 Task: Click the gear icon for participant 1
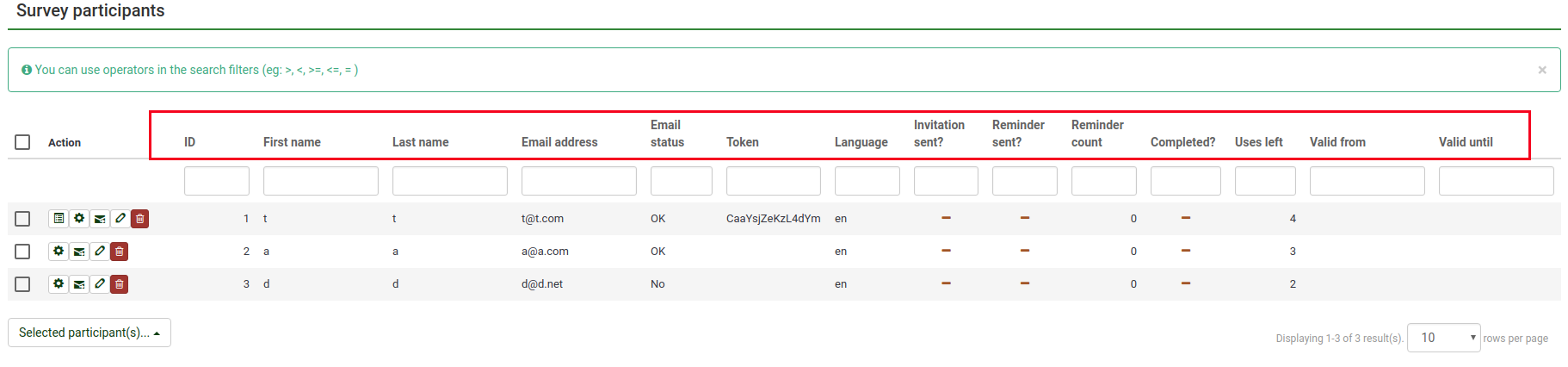[x=79, y=219]
